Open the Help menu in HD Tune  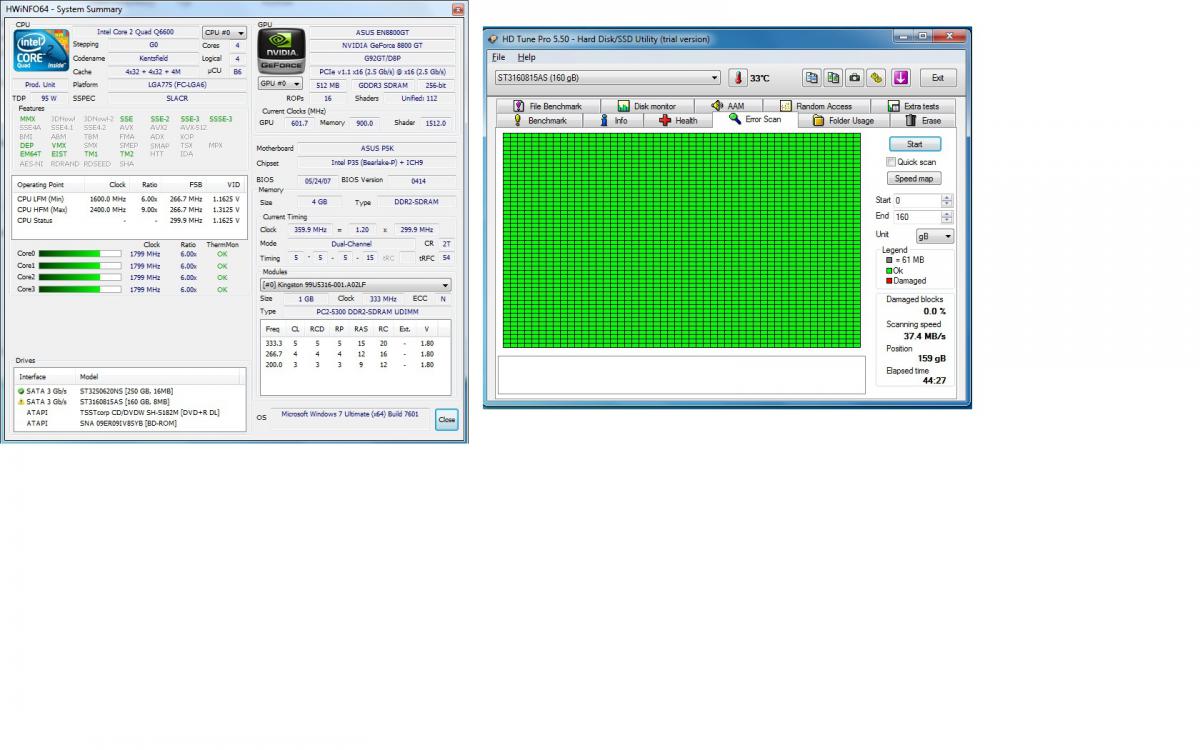click(x=526, y=58)
